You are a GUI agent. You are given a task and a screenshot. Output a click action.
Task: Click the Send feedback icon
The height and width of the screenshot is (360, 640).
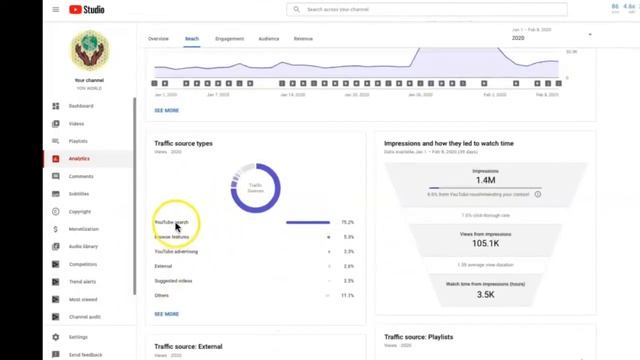(56, 355)
